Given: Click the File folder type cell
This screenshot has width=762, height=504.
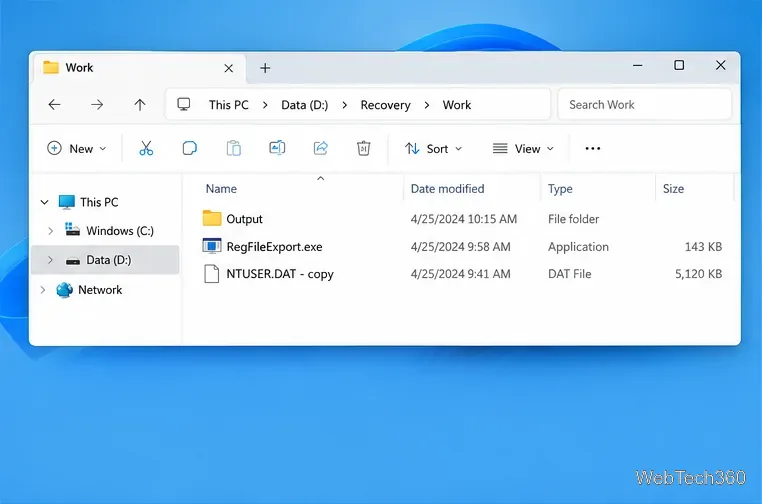Looking at the screenshot, I should [573, 219].
